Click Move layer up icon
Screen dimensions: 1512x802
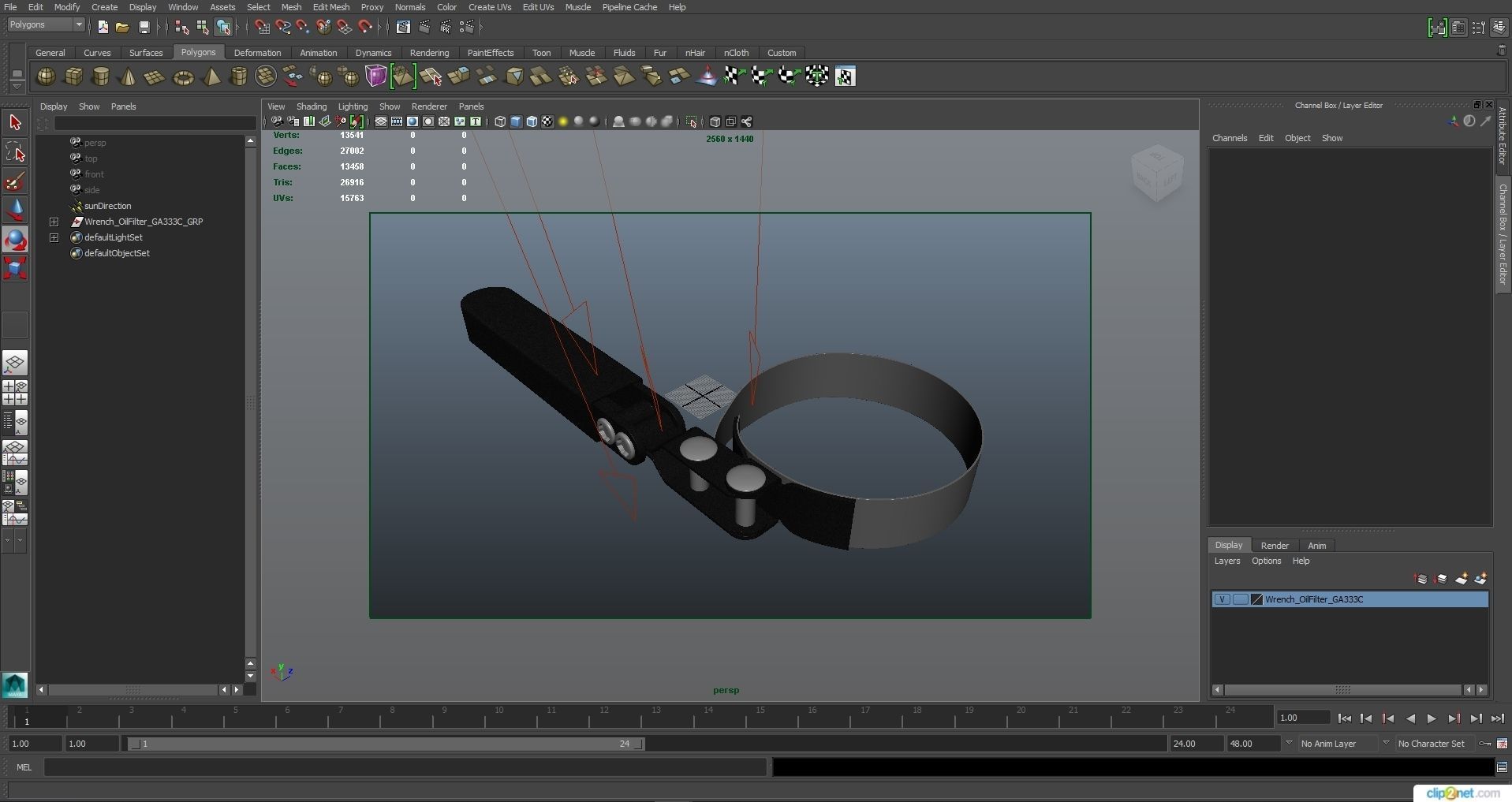(x=1421, y=579)
